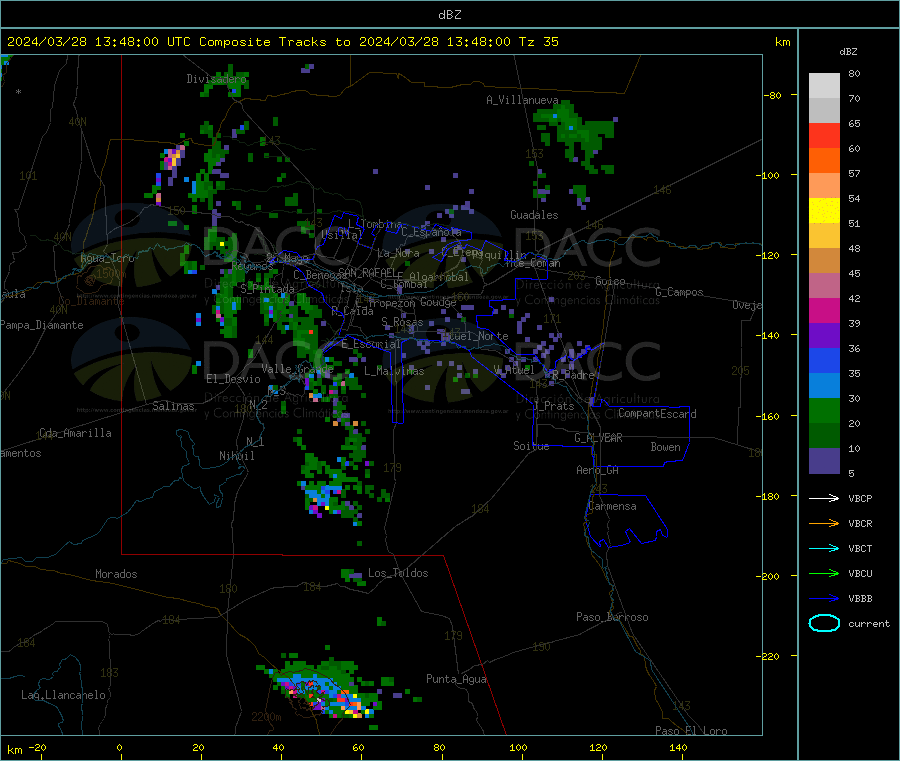Click the cyan VBCT arrow legend icon
The width and height of the screenshot is (900, 761).
pyautogui.click(x=824, y=549)
